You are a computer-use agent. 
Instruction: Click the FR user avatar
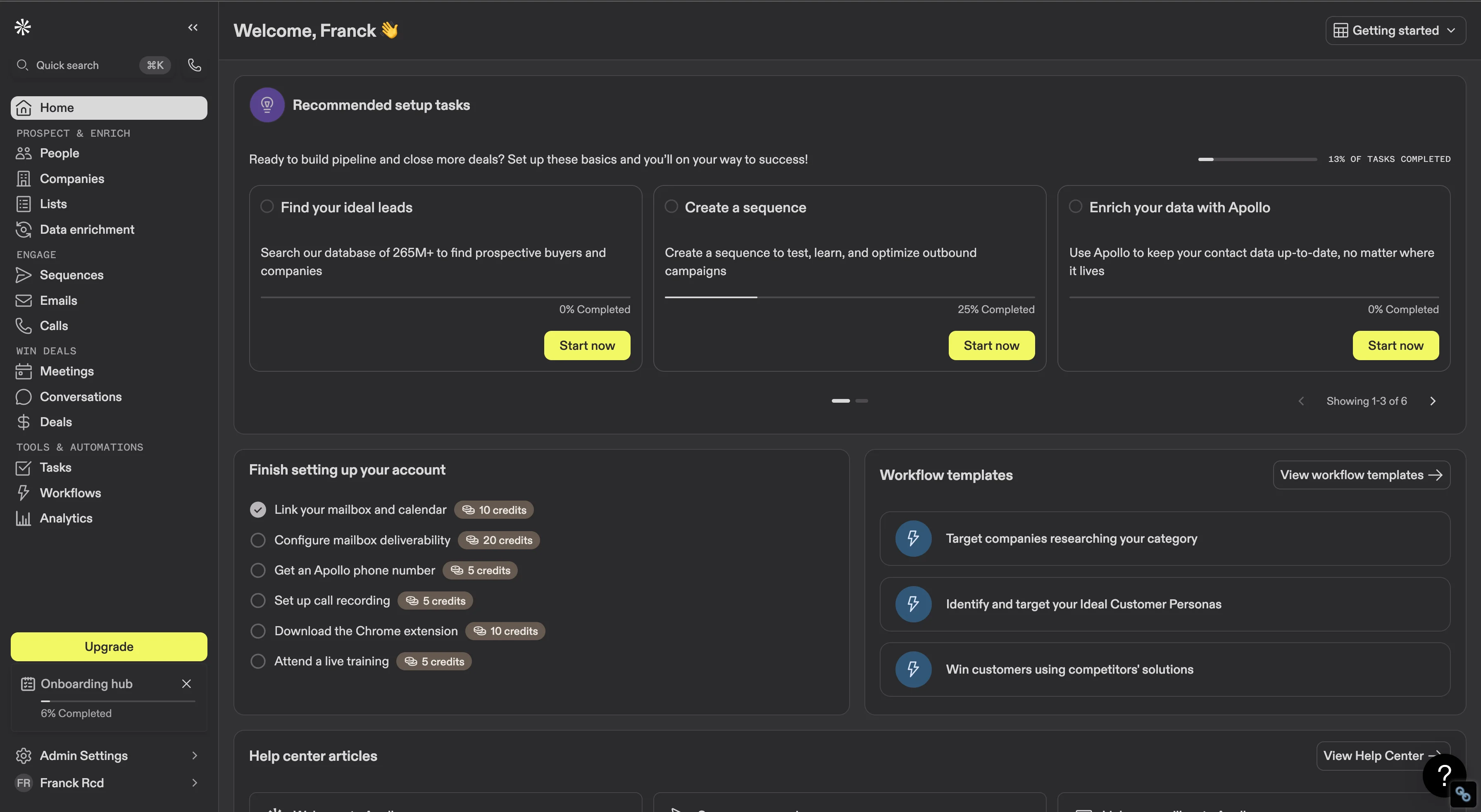[24, 783]
